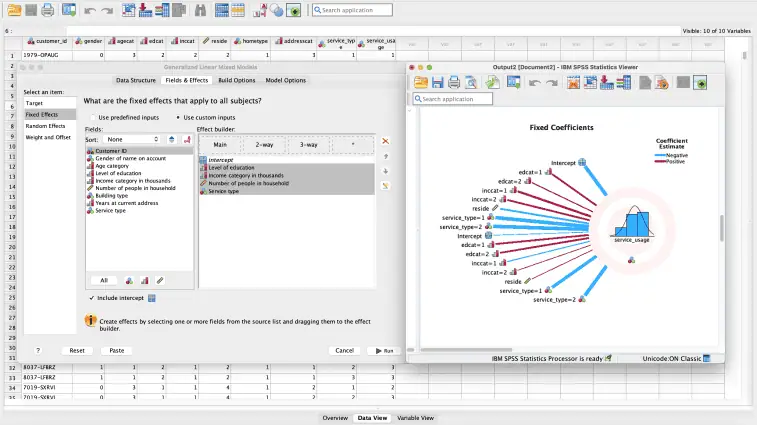The height and width of the screenshot is (425, 757).
Task: Click measurement level toggle icon beside Sort
Action: (187, 139)
